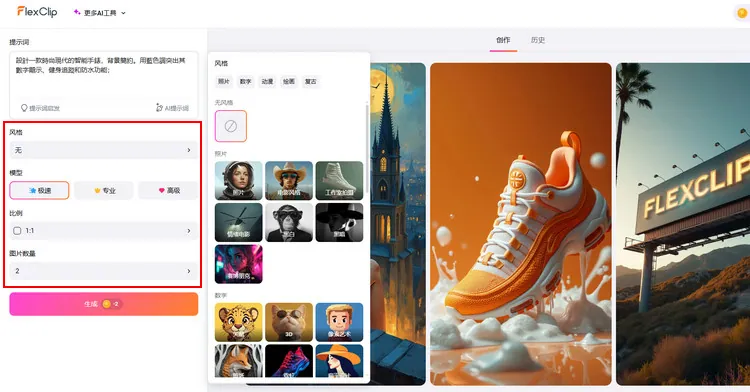Click the prompt inspiration lightbulb icon
The width and height of the screenshot is (750, 392).
(x=24, y=108)
